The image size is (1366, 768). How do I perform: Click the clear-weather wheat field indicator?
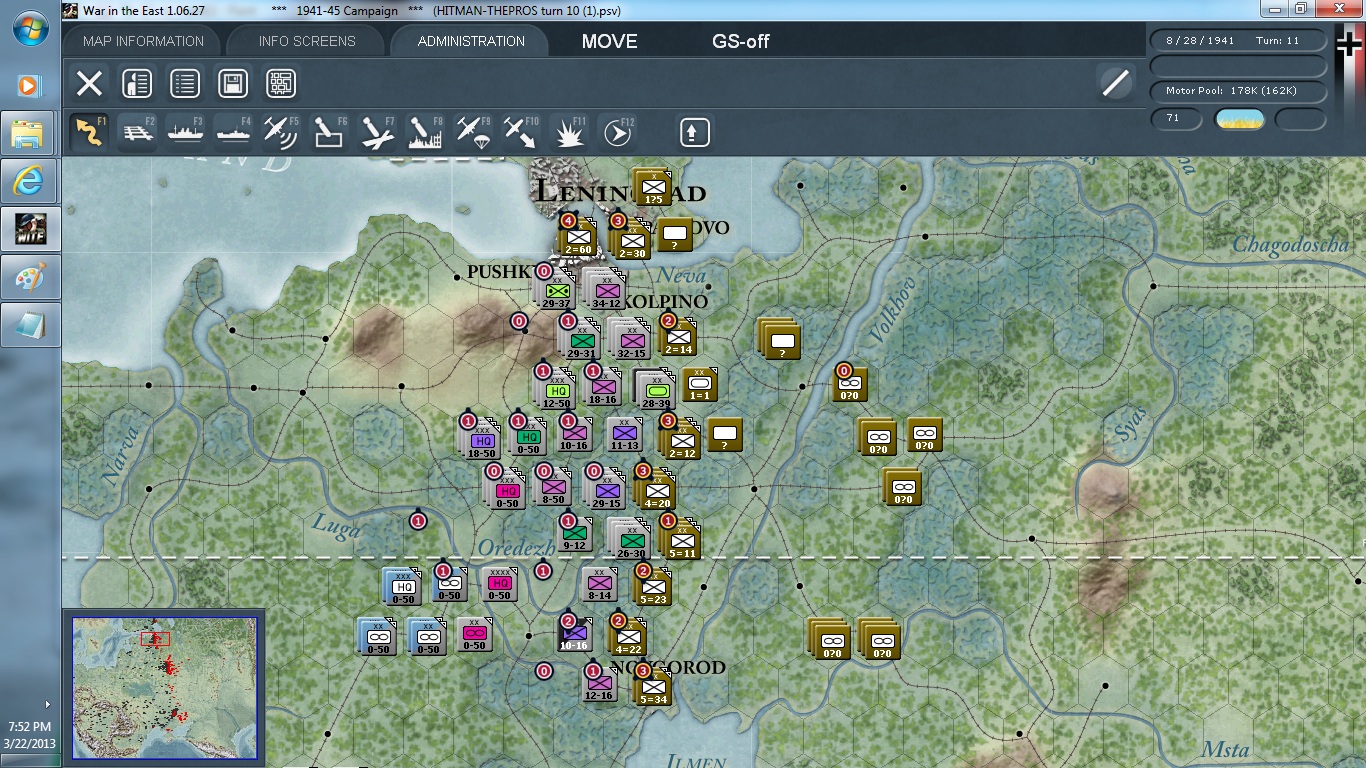pos(1239,119)
